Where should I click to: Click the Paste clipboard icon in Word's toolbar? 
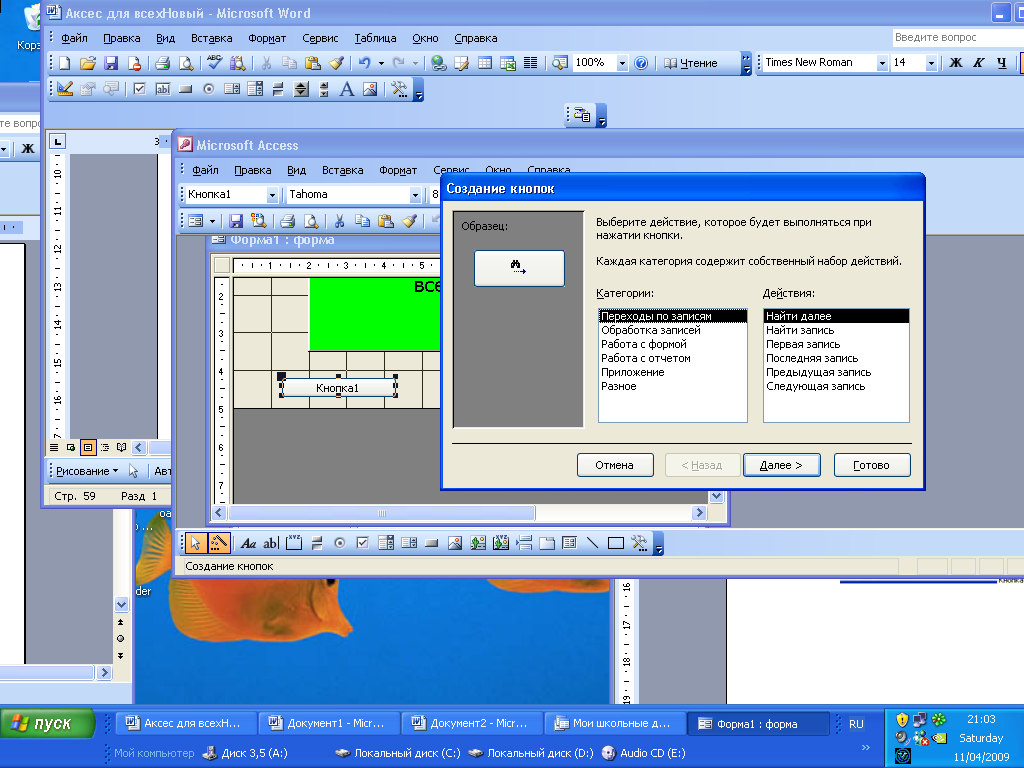point(313,63)
